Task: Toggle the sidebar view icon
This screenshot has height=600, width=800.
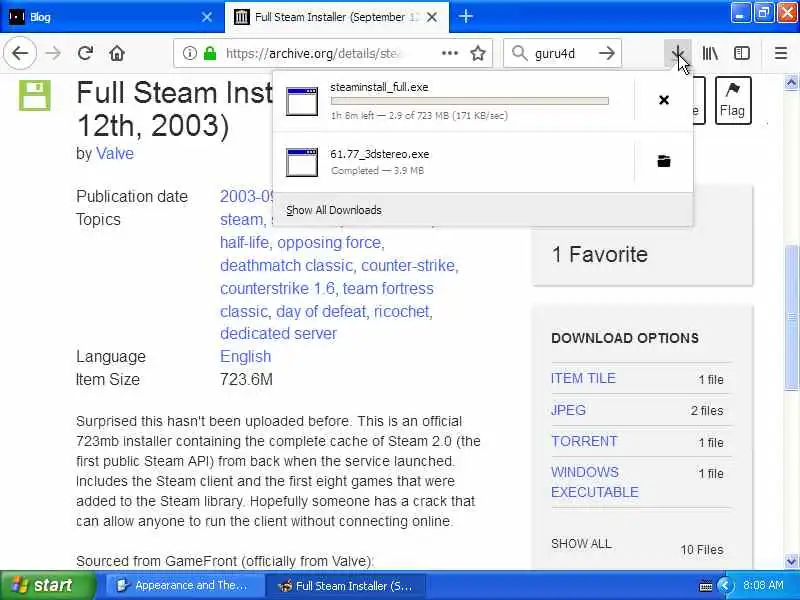Action: (742, 53)
